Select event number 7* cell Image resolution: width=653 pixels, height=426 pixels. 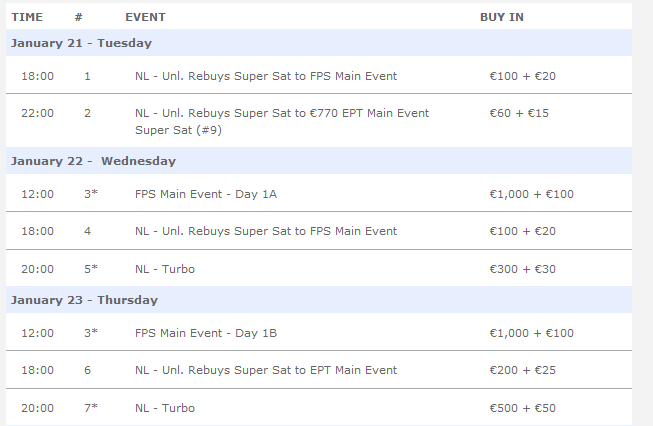[91, 408]
